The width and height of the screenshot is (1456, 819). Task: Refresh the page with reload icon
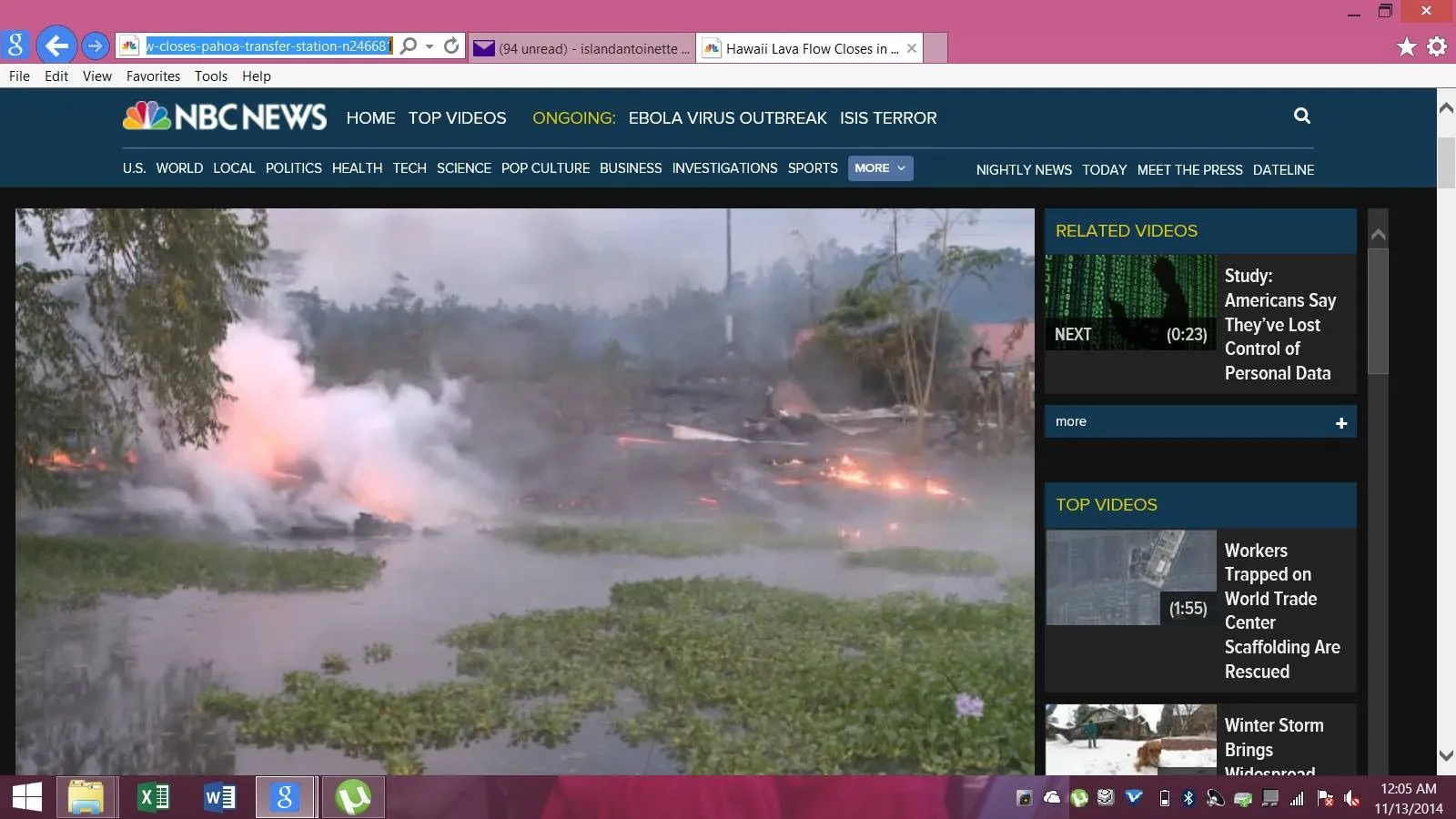click(x=451, y=45)
